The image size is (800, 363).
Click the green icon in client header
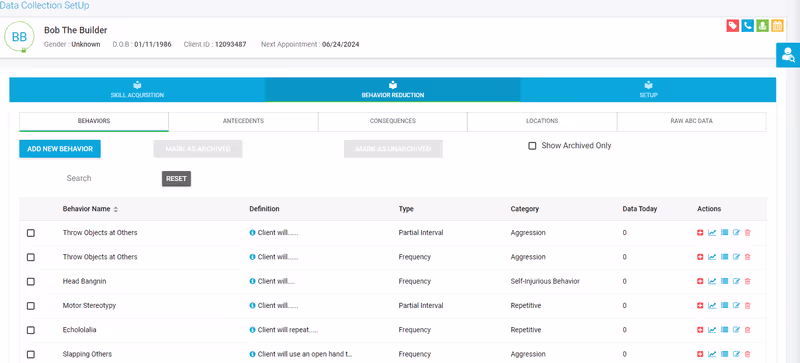(762, 26)
